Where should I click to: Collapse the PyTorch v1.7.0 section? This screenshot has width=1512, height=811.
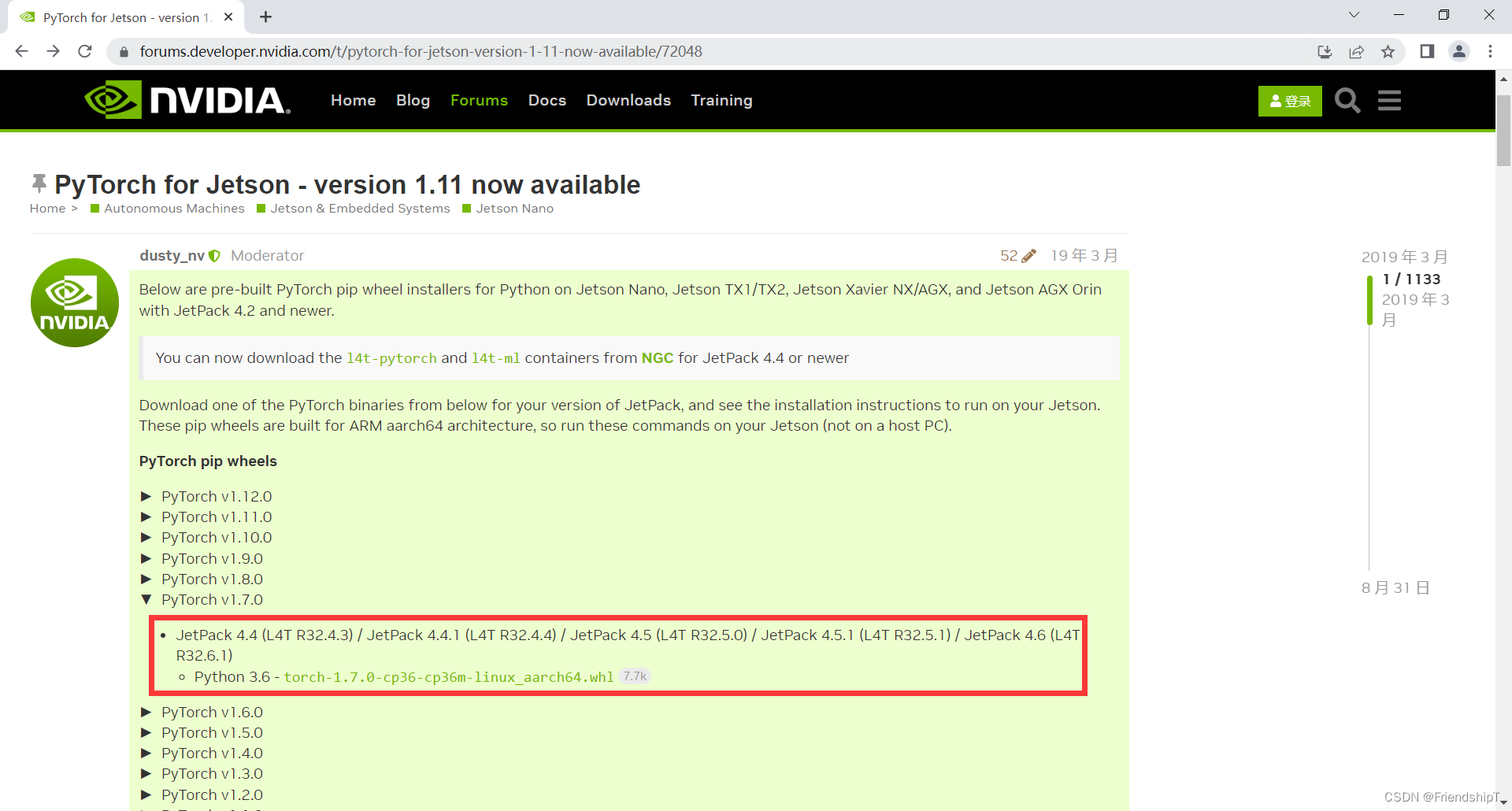202,599
